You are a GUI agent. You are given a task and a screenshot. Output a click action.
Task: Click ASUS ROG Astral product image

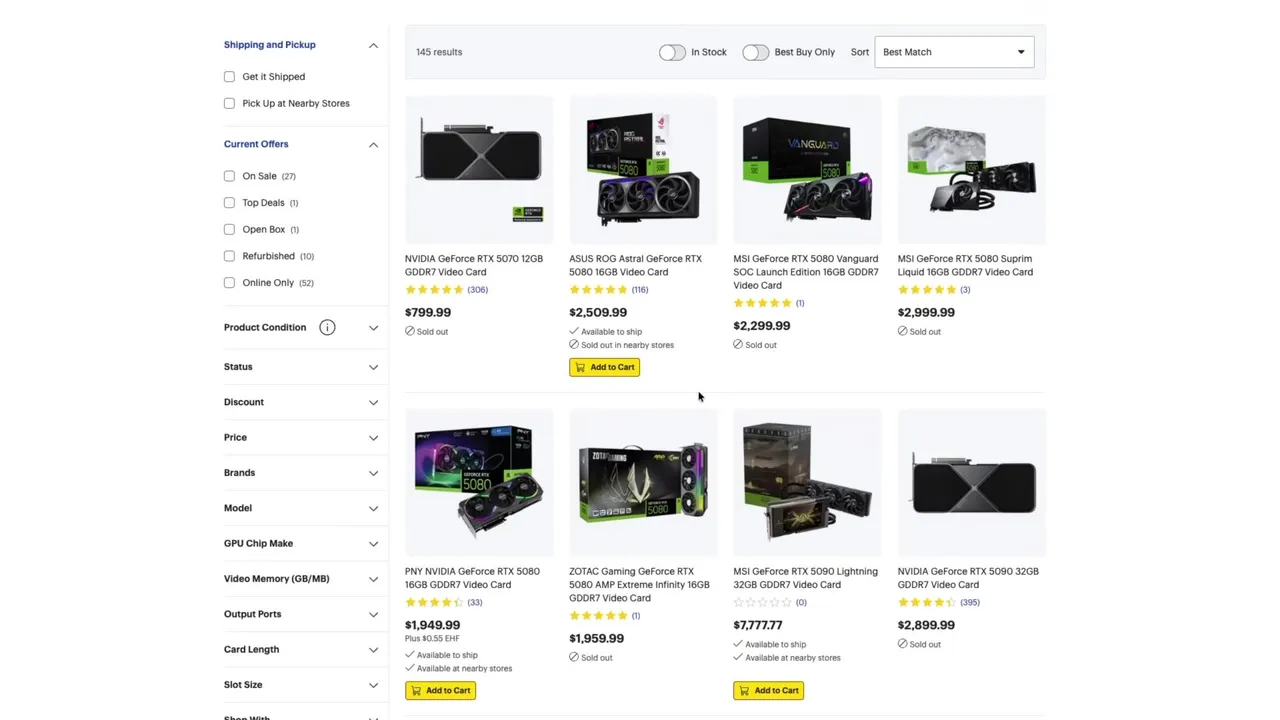643,170
